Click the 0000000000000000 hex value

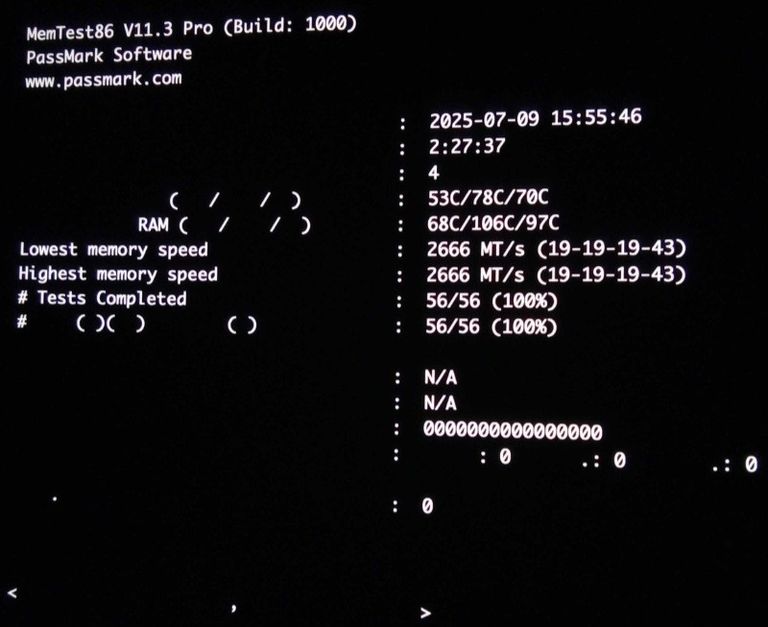coord(513,431)
